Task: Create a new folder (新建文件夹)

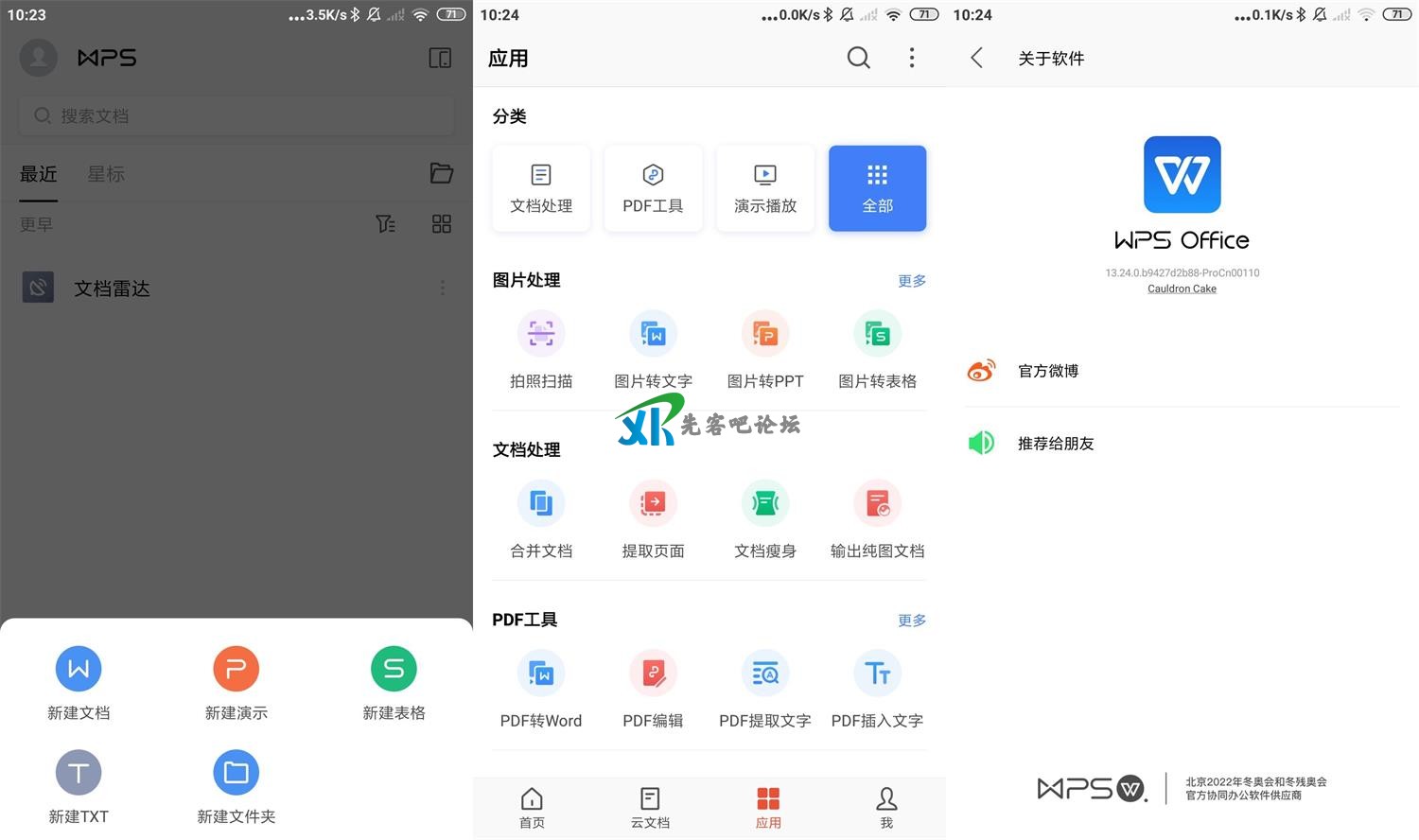Action: coord(236,774)
